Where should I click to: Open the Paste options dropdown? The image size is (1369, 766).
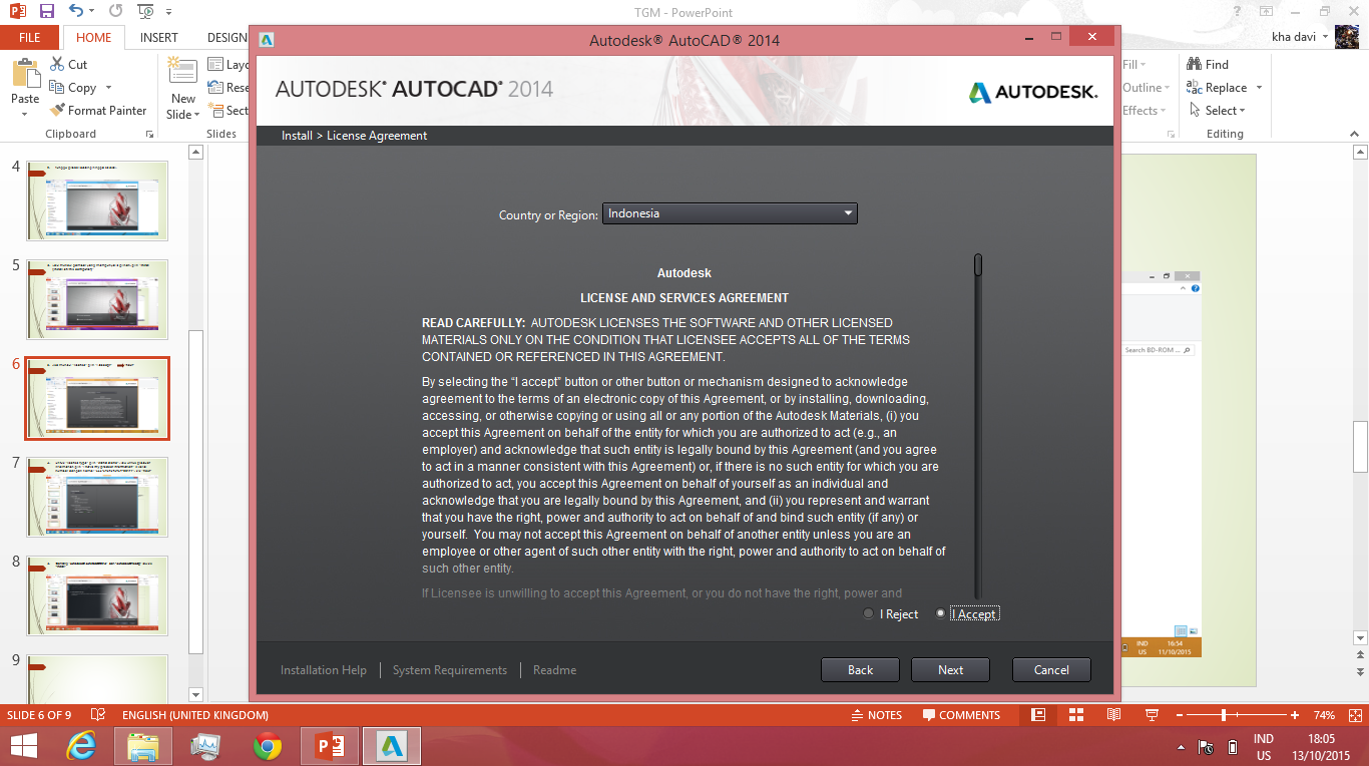[x=26, y=112]
